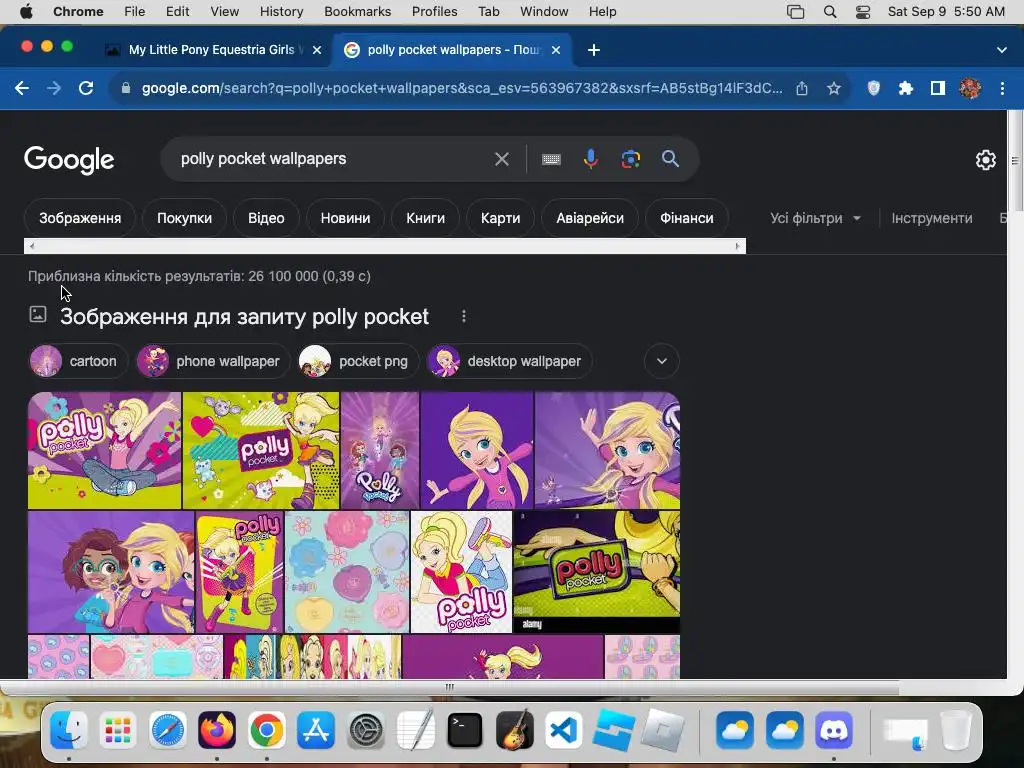
Task: Open the Новини filter
Action: pos(345,218)
